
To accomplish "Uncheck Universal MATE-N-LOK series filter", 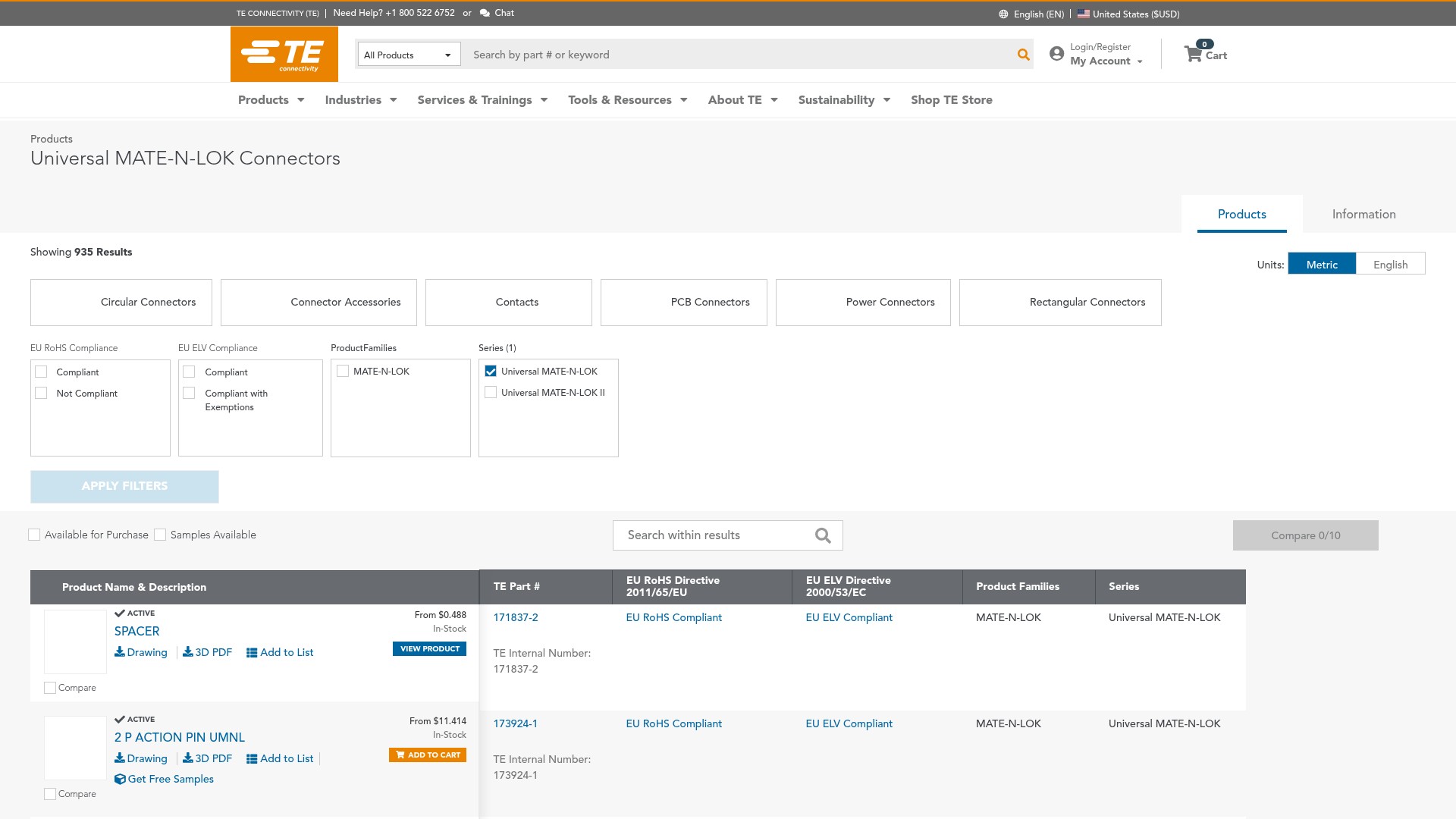I will (491, 371).
